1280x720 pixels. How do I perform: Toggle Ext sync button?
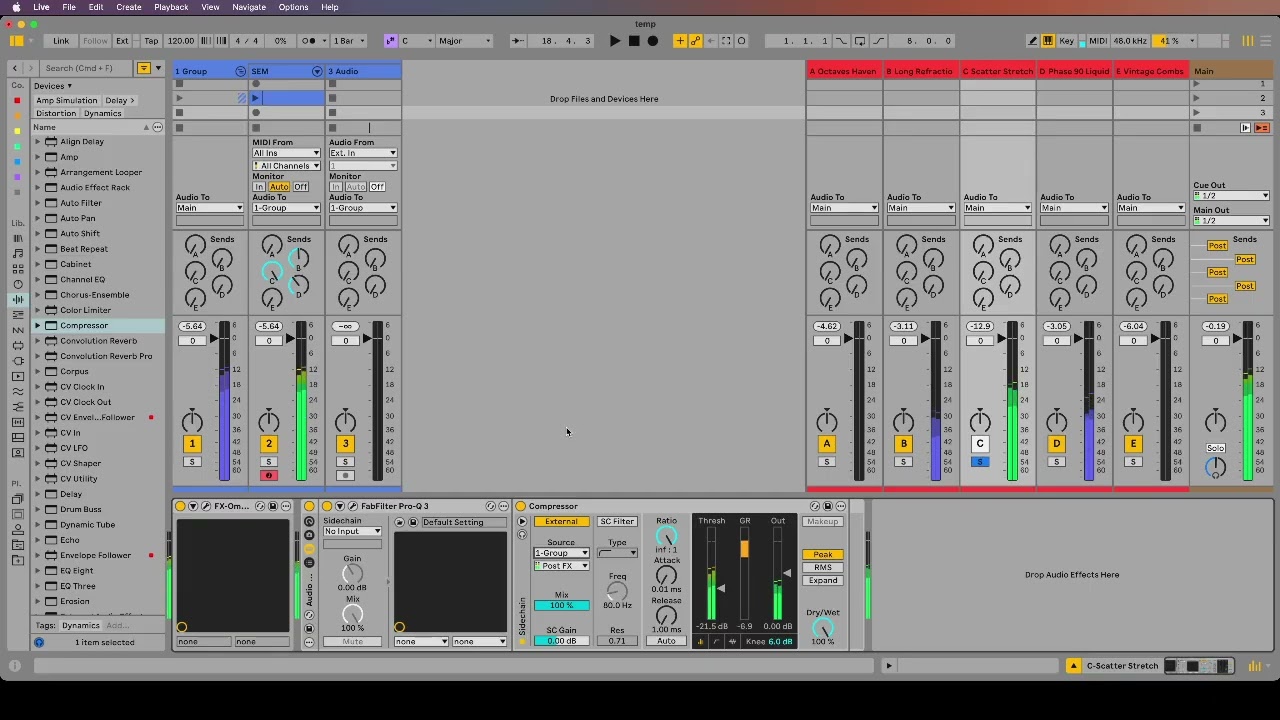[122, 41]
